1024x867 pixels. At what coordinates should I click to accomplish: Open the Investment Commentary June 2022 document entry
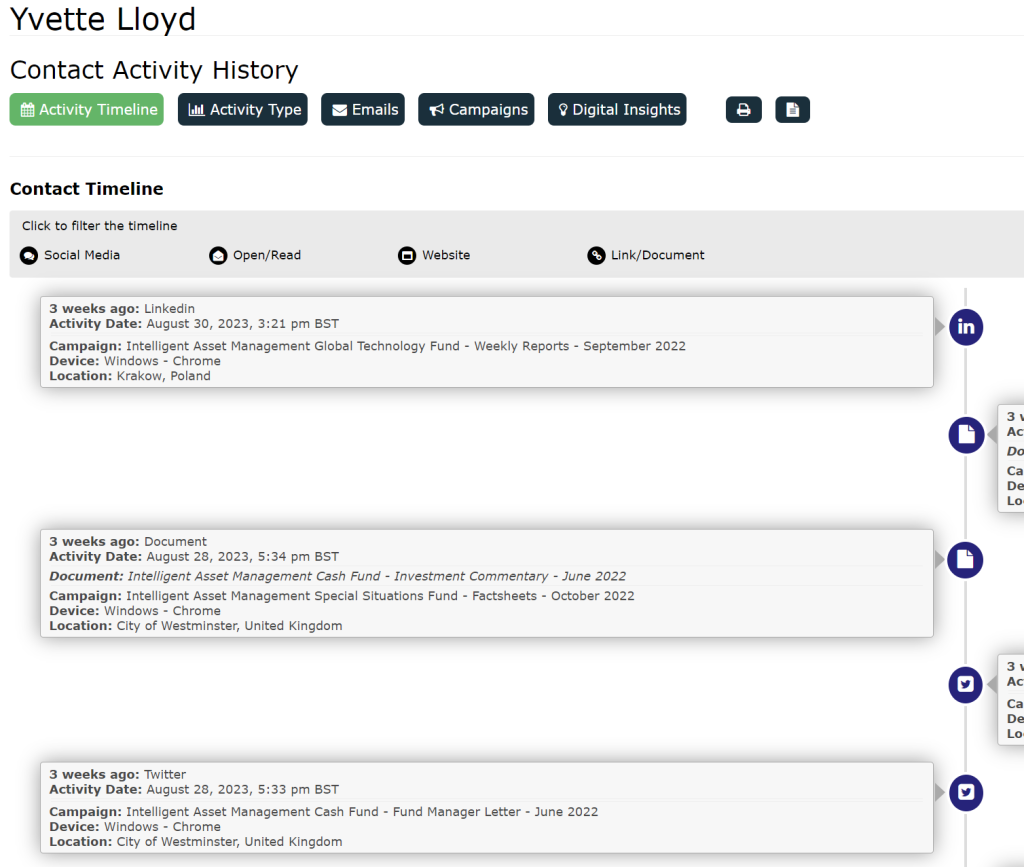click(x=338, y=576)
